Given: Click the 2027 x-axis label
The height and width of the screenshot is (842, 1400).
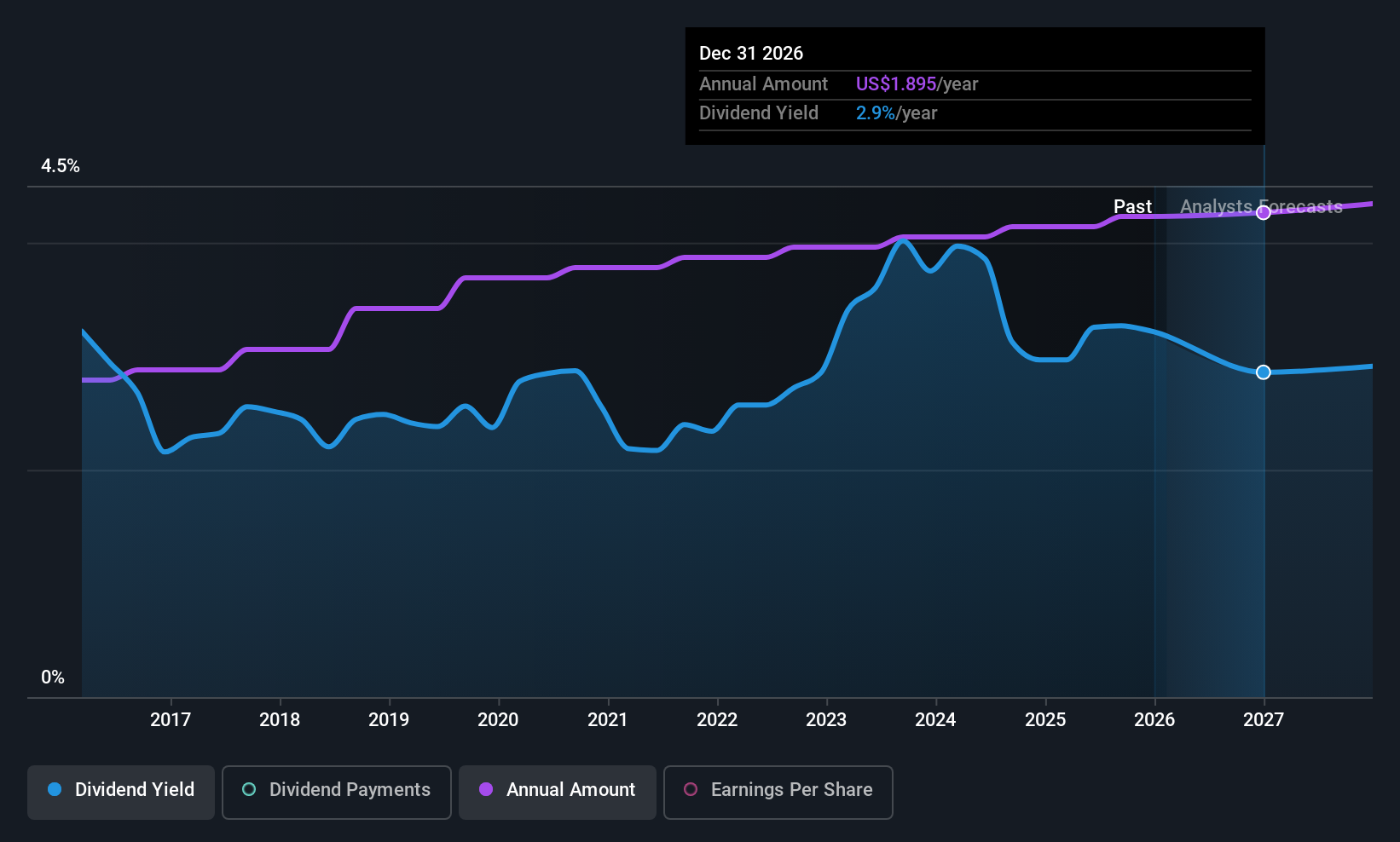Looking at the screenshot, I should (x=1264, y=720).
